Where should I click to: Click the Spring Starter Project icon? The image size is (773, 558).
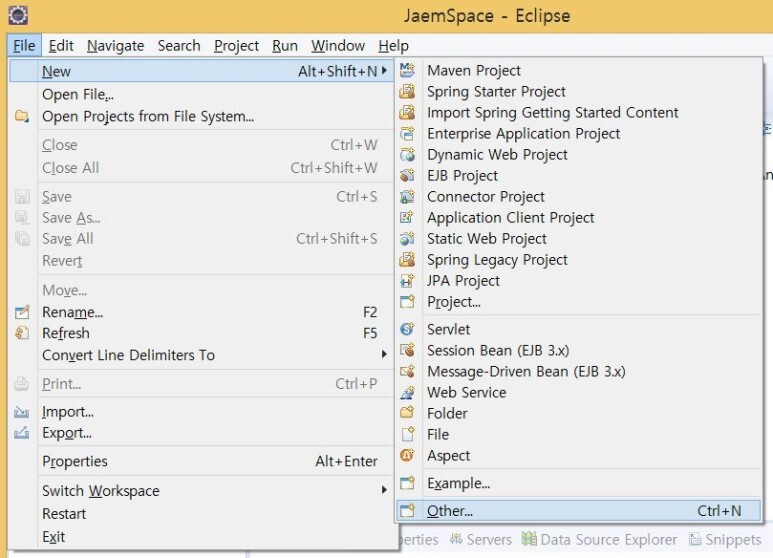[407, 92]
